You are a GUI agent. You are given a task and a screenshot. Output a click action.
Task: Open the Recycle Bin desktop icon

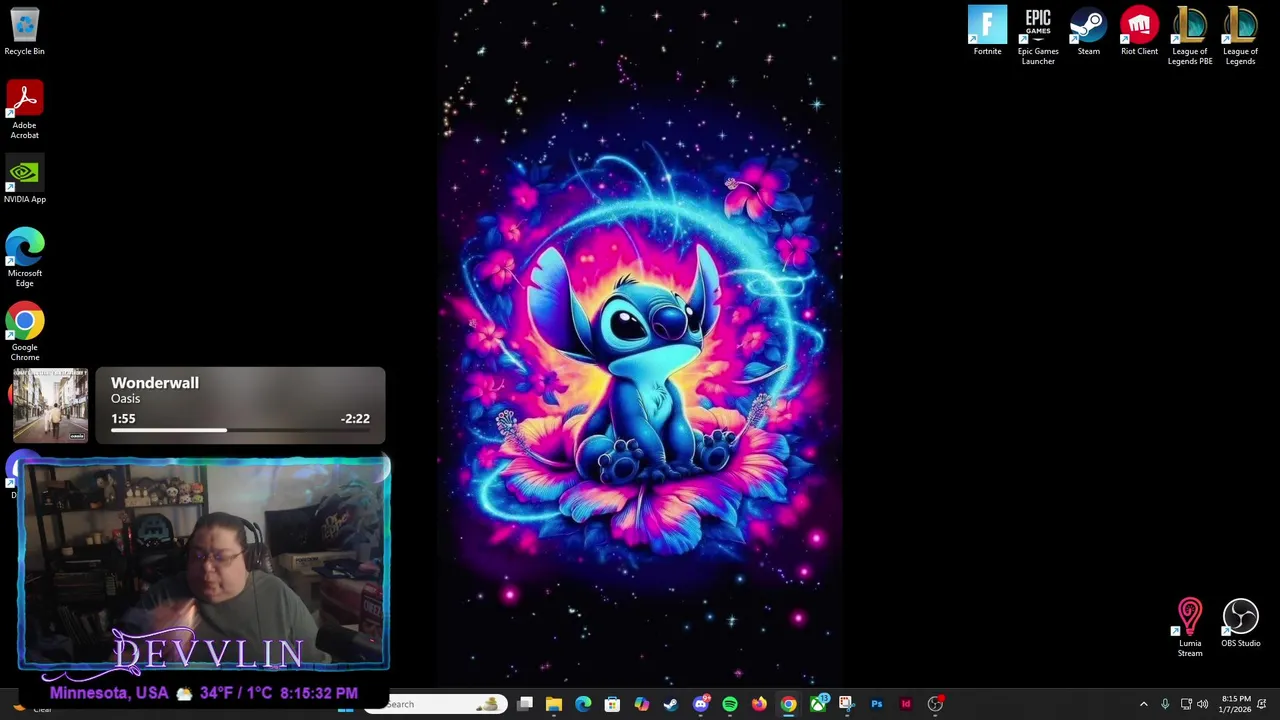[24, 31]
